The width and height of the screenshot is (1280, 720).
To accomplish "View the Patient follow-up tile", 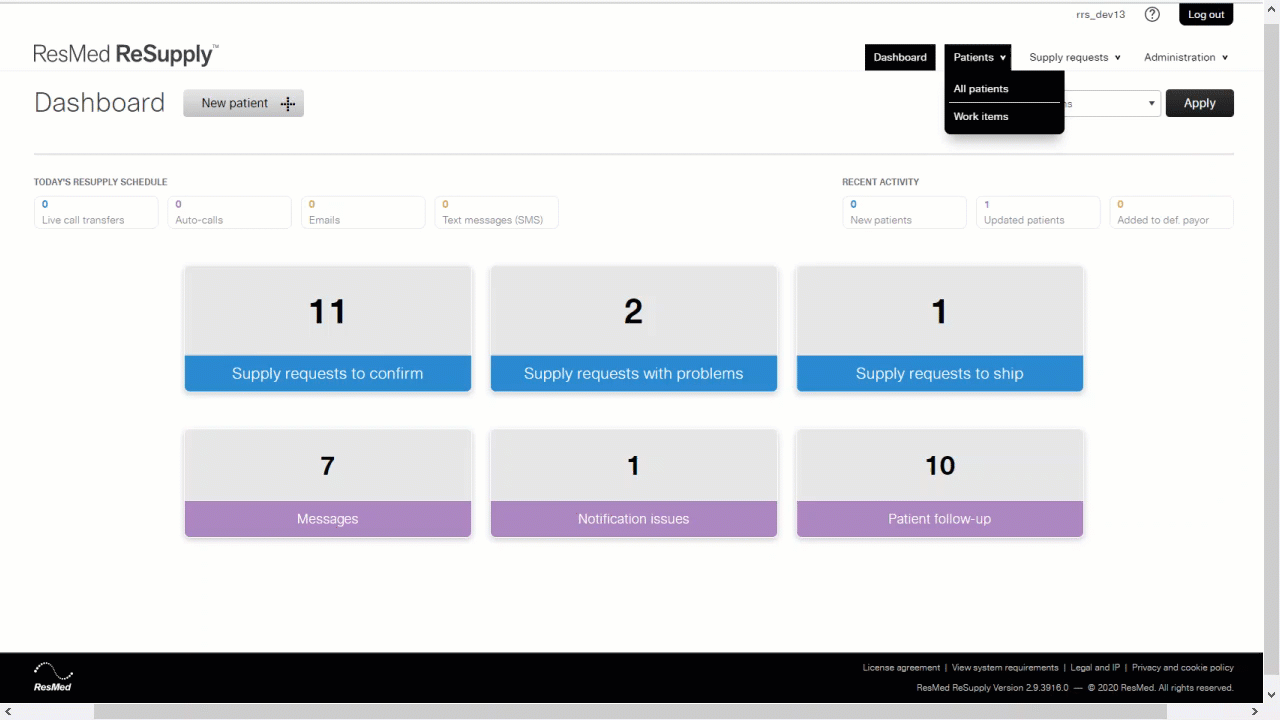I will point(939,483).
